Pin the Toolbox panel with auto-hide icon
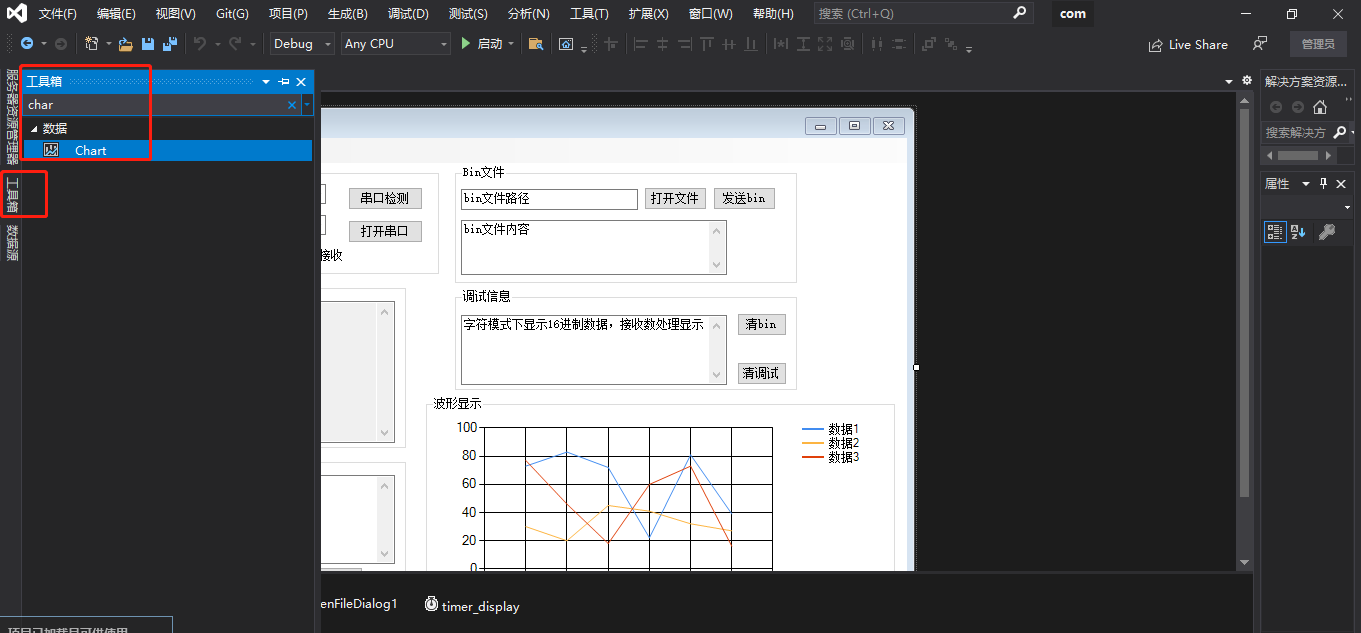The width and height of the screenshot is (1361, 633). point(284,82)
